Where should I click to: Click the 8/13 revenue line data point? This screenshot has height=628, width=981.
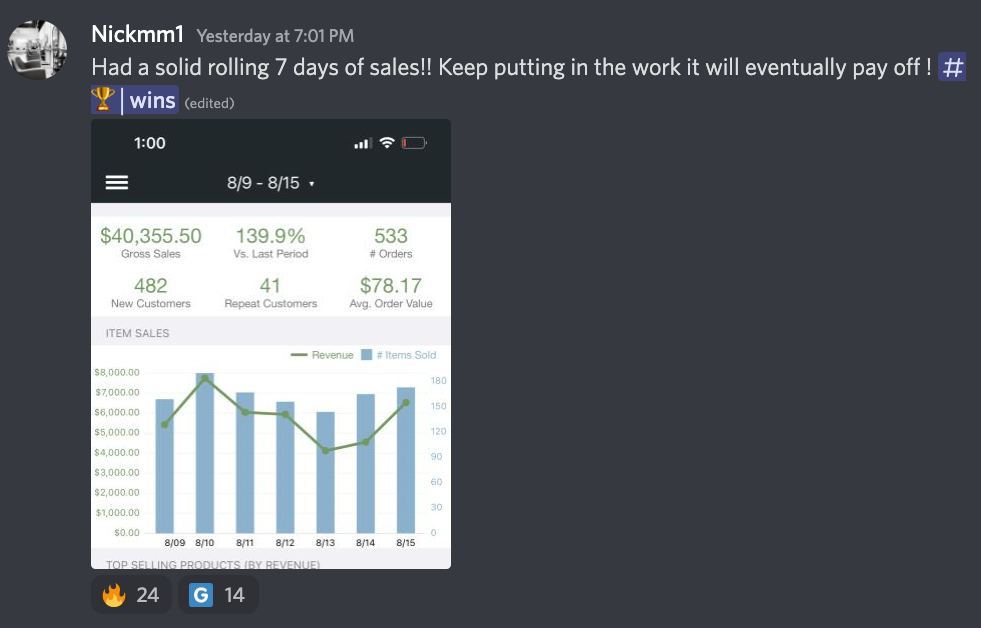point(325,450)
